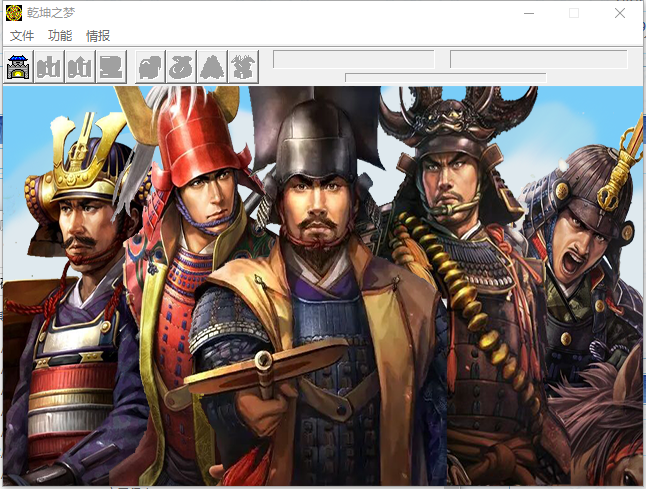Click the left empty status field in toolbar
The image size is (646, 489).
pyautogui.click(x=353, y=59)
